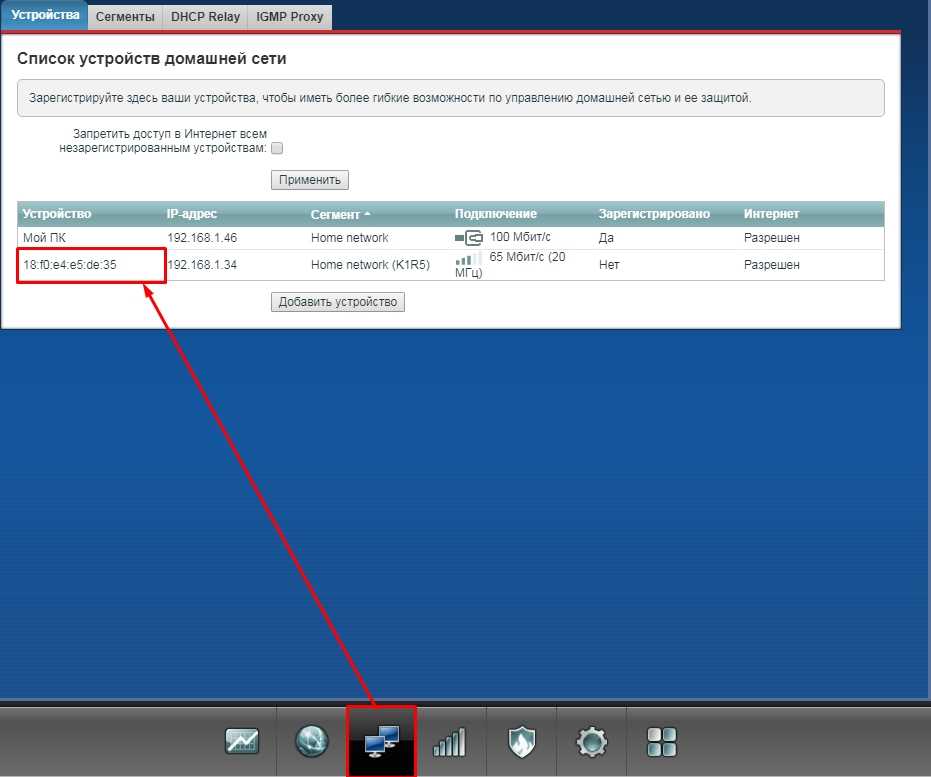
Task: Open the Мой ПК device entry
Action: (x=43, y=238)
